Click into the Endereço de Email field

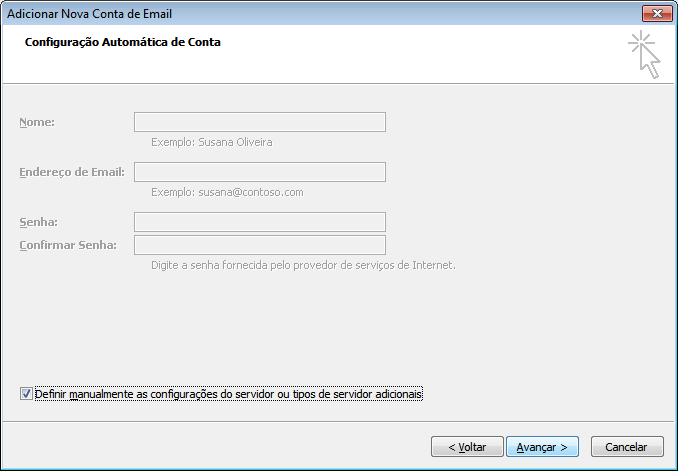260,172
